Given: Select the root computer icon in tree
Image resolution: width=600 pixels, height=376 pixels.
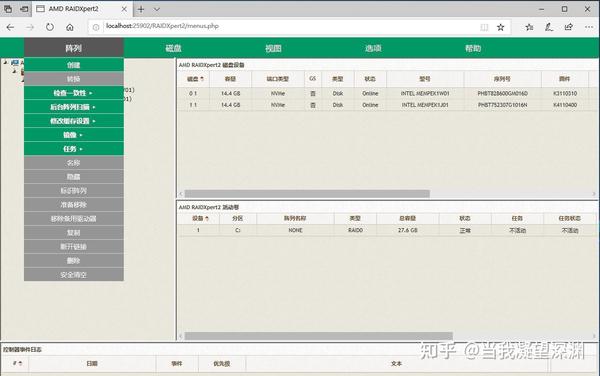Looking at the screenshot, I should tap(15, 62).
